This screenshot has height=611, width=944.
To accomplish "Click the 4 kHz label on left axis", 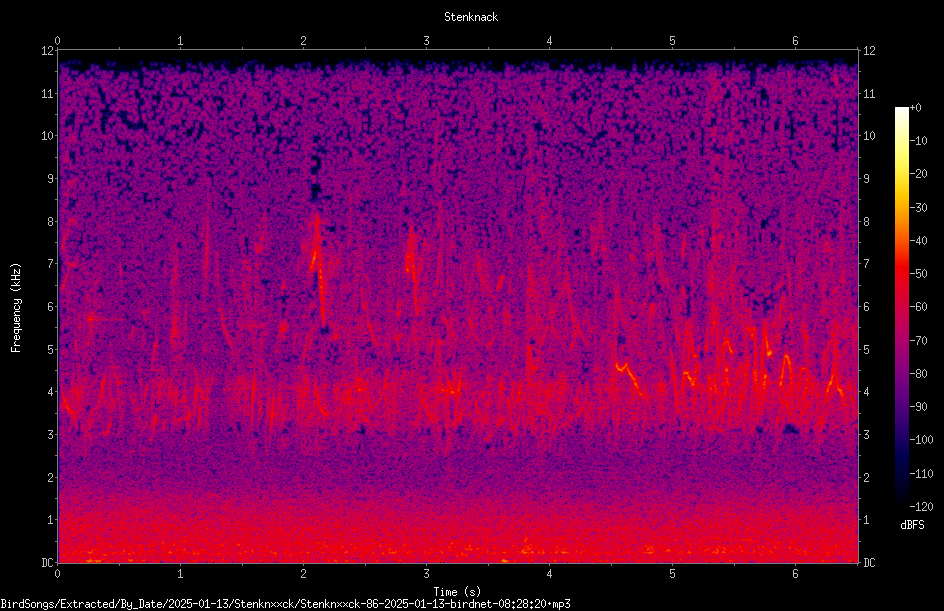I will pyautogui.click(x=50, y=392).
